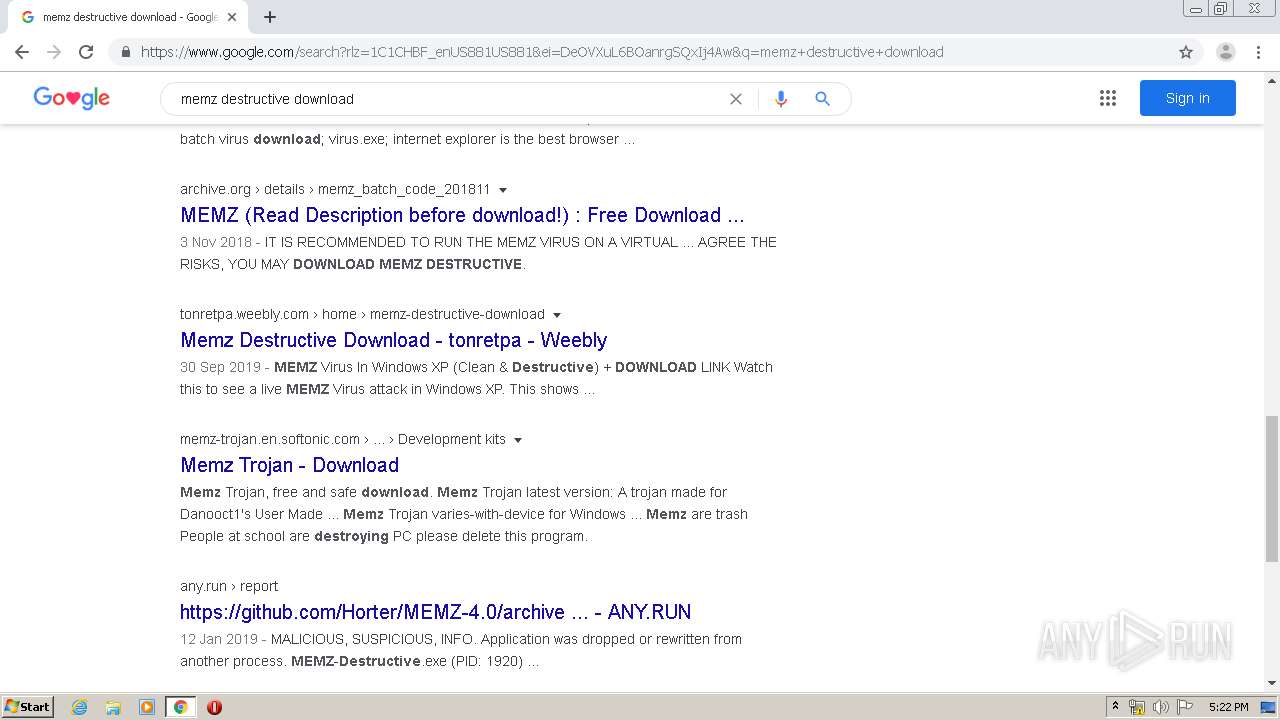Open the Windows Start menu
This screenshot has width=1280, height=720.
click(x=28, y=707)
